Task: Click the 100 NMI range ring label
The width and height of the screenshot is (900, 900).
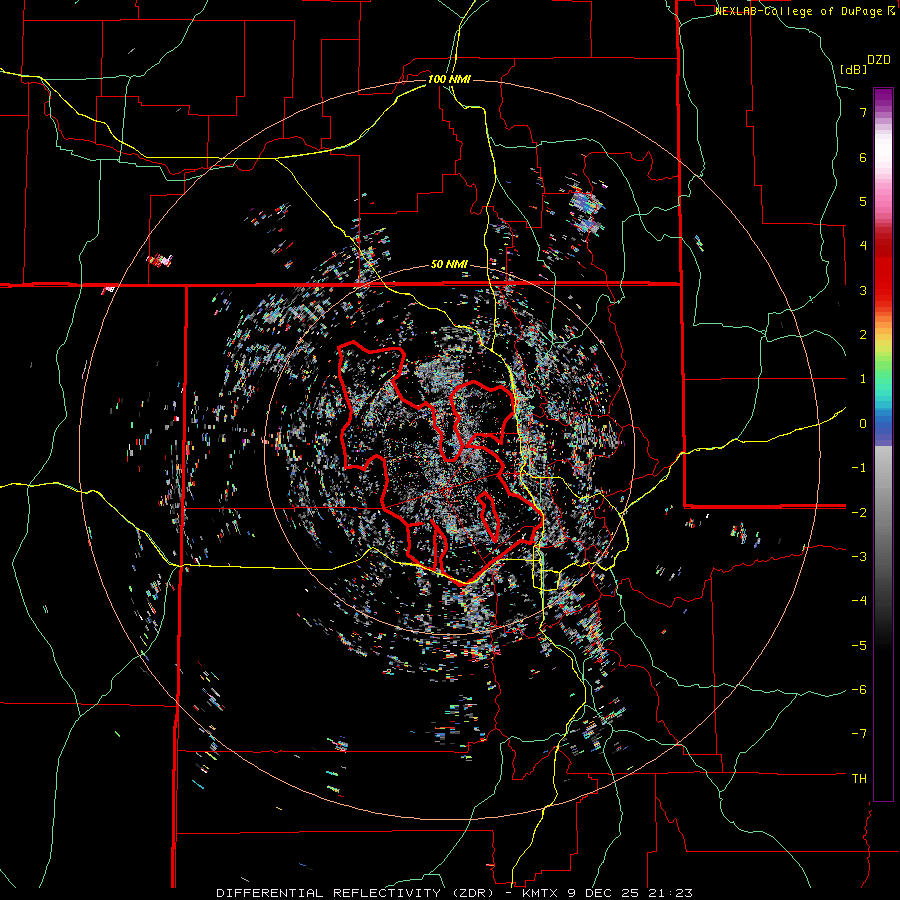Action: 449,79
